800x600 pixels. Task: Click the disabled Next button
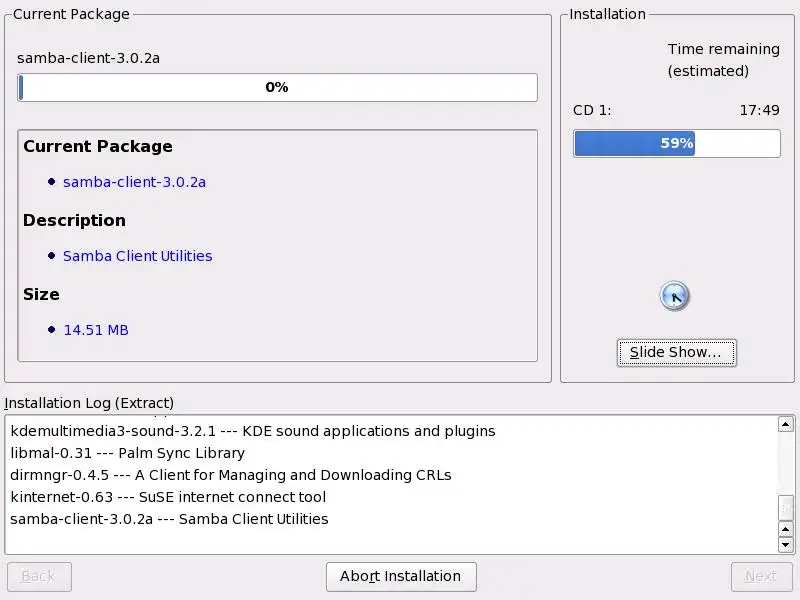click(761, 577)
